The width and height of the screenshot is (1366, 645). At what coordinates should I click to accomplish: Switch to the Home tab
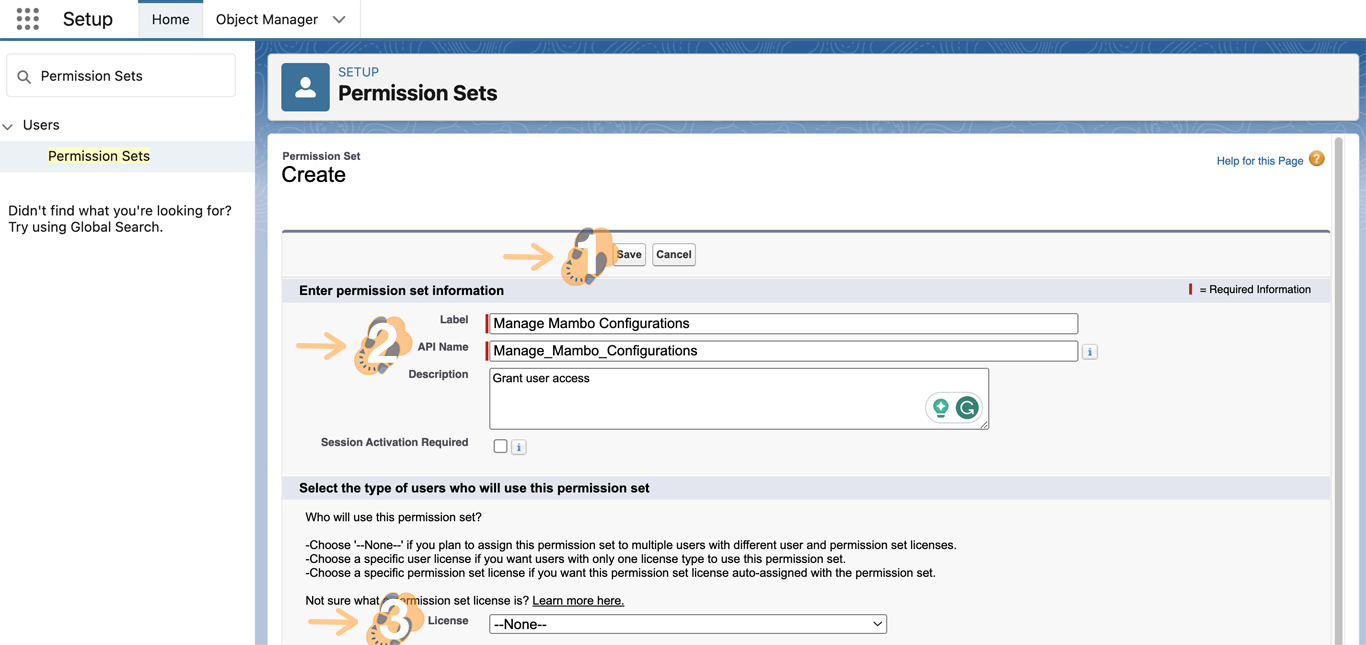[x=170, y=20]
